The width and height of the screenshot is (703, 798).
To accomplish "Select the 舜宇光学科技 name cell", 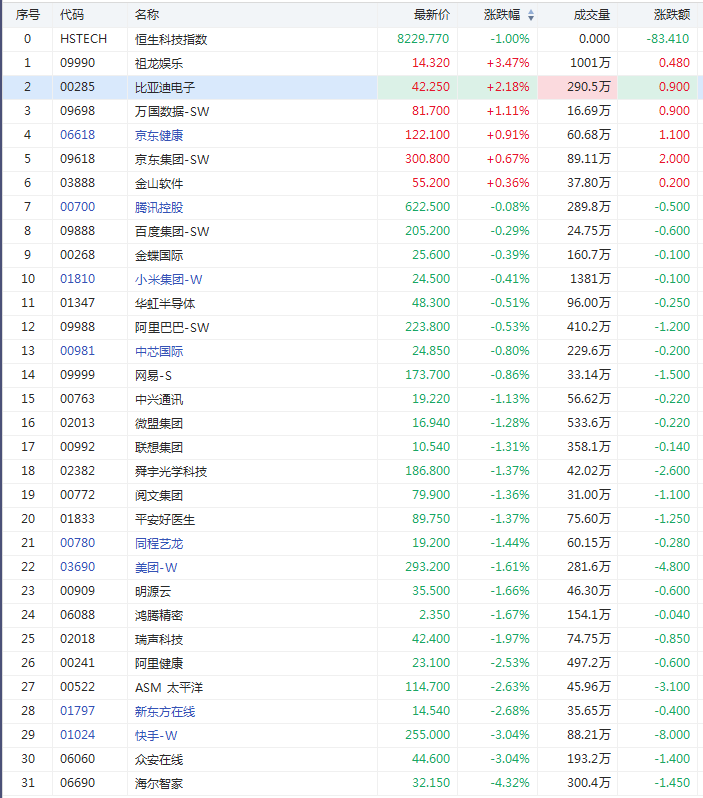I will [x=171, y=471].
